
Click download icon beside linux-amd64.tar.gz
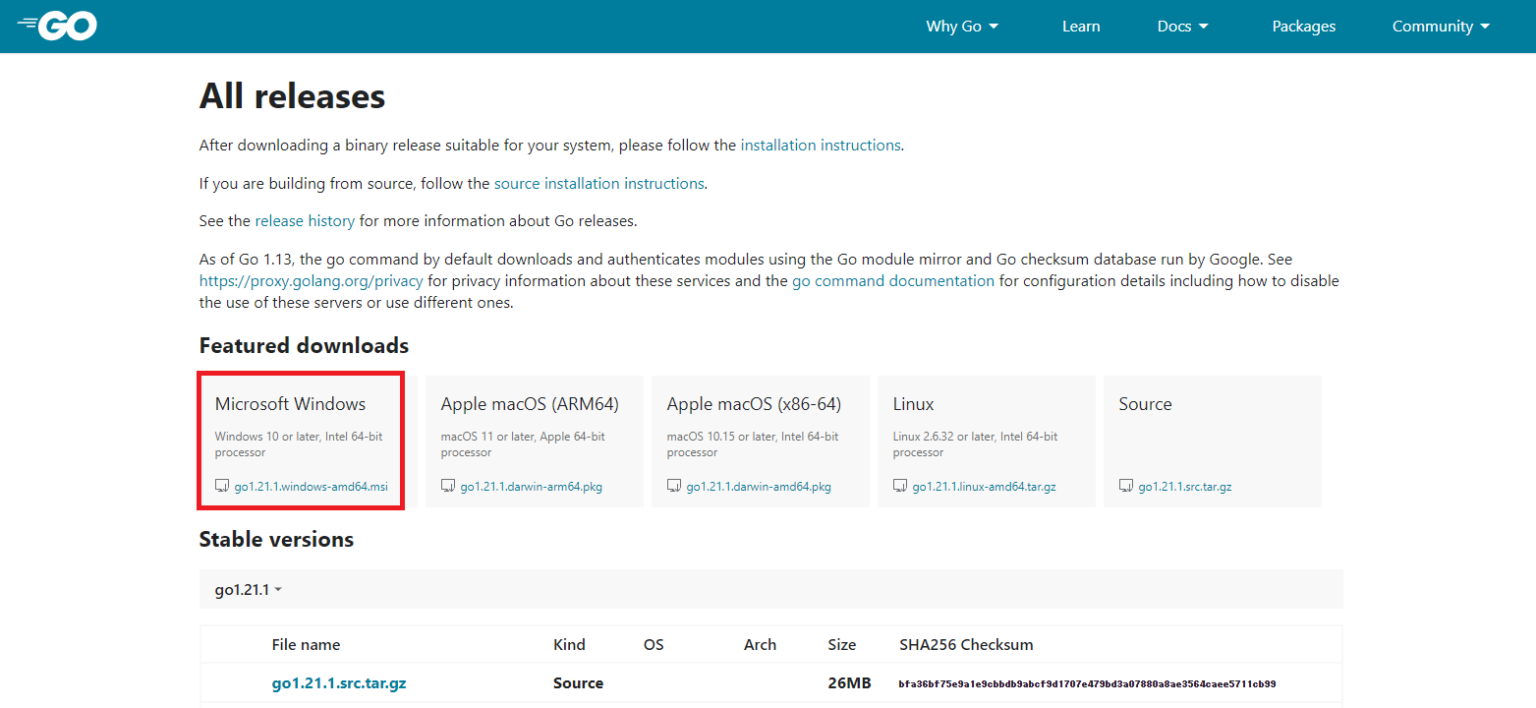[900, 486]
